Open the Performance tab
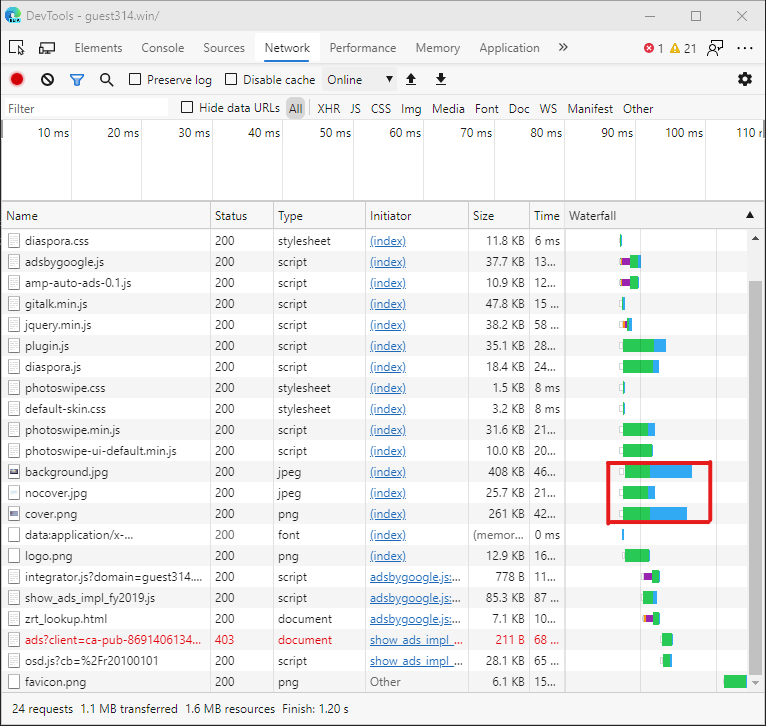Image resolution: width=766 pixels, height=726 pixels. [362, 47]
